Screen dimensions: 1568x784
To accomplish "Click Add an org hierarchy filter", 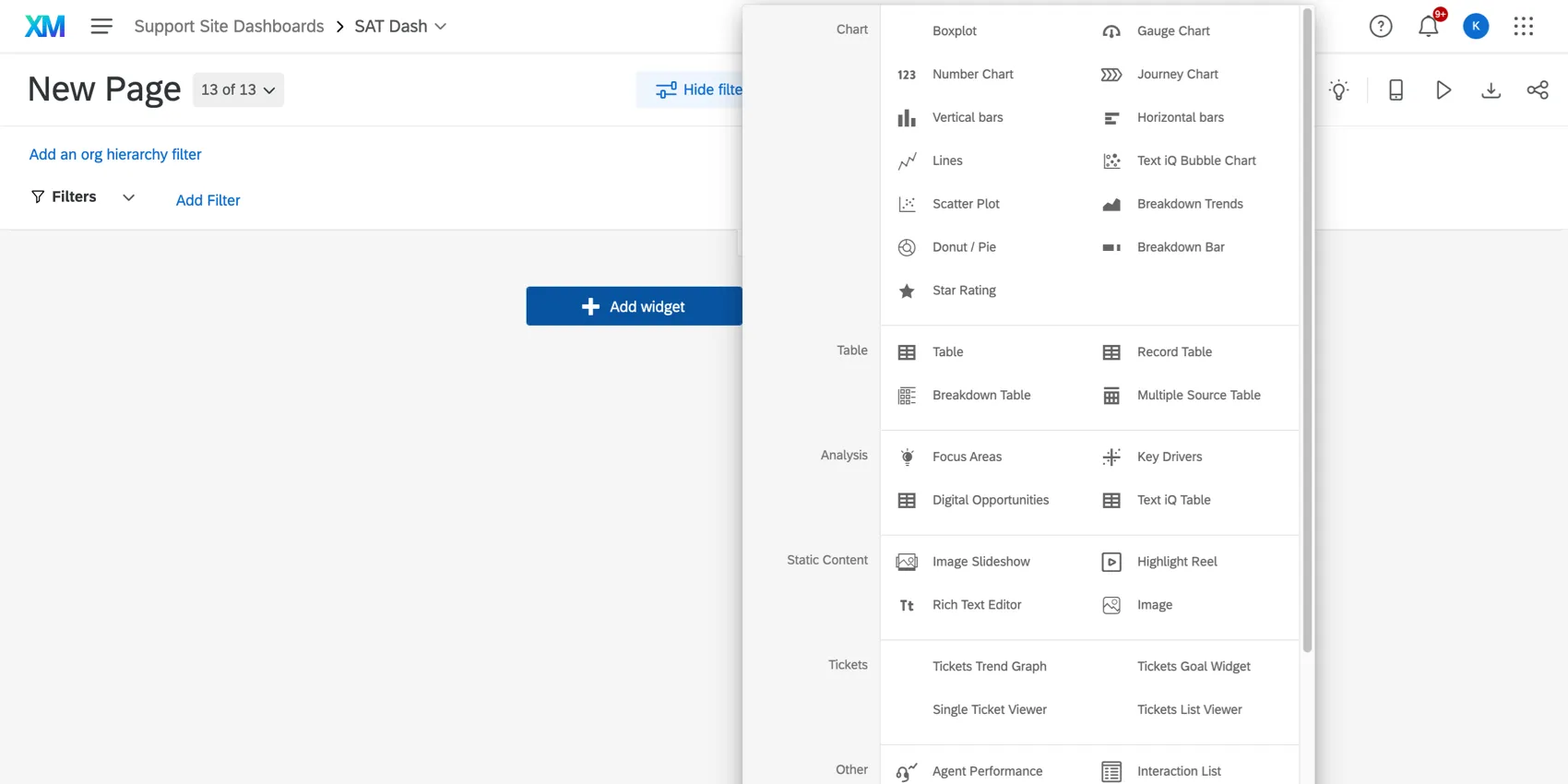I will click(x=115, y=154).
